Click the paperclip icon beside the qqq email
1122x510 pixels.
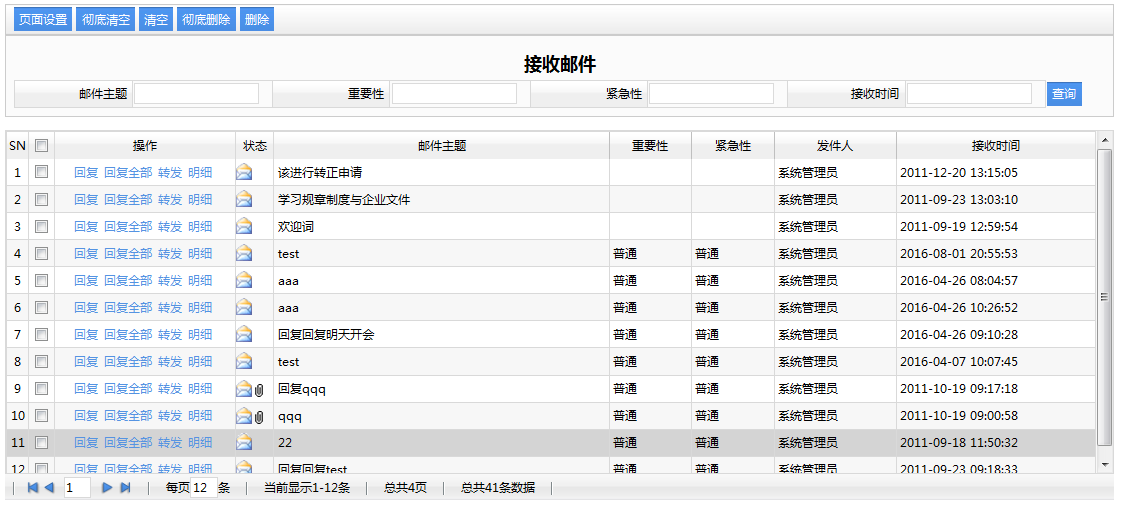(x=258, y=416)
